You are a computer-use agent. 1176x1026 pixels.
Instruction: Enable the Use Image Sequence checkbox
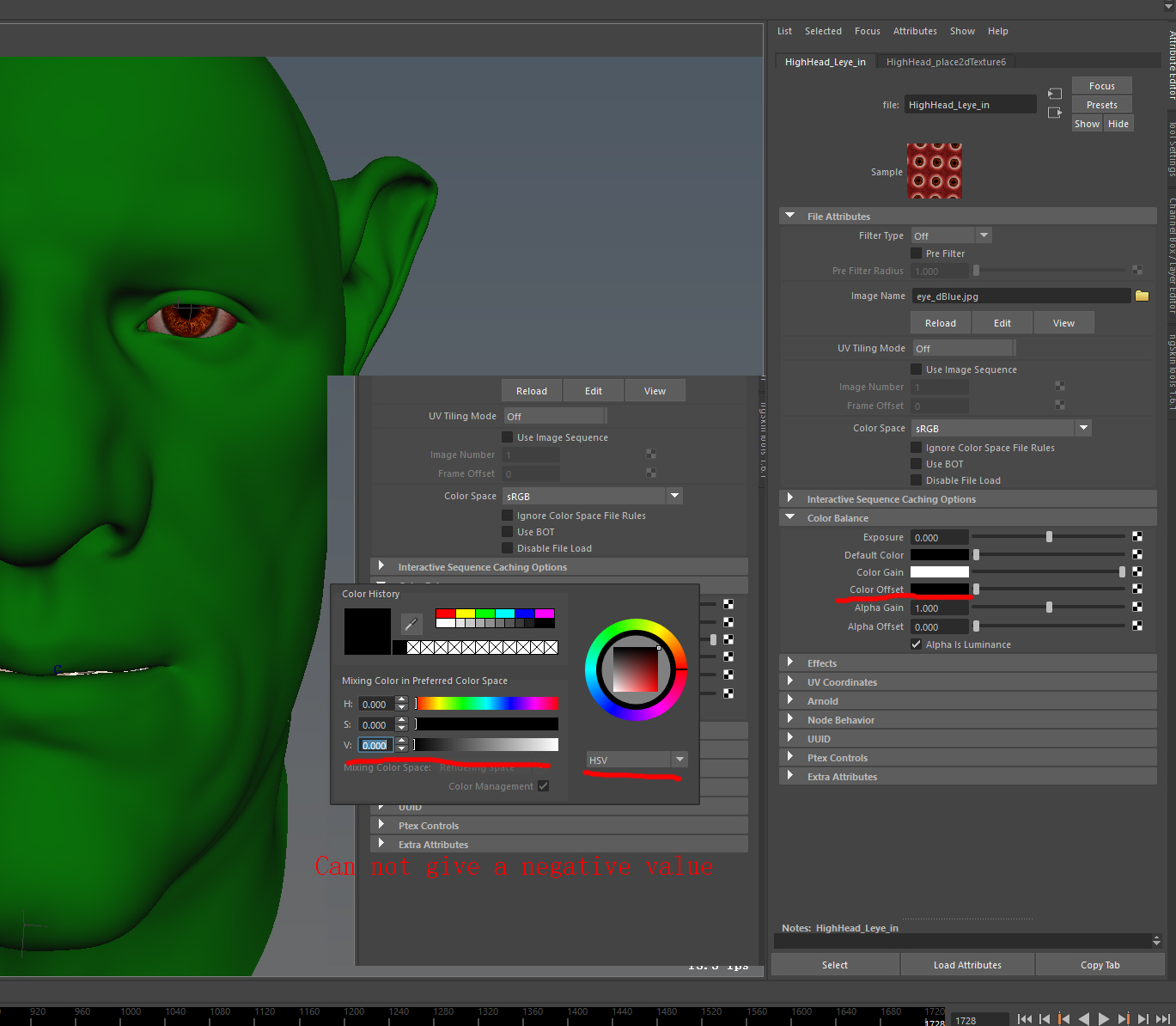tap(916, 369)
